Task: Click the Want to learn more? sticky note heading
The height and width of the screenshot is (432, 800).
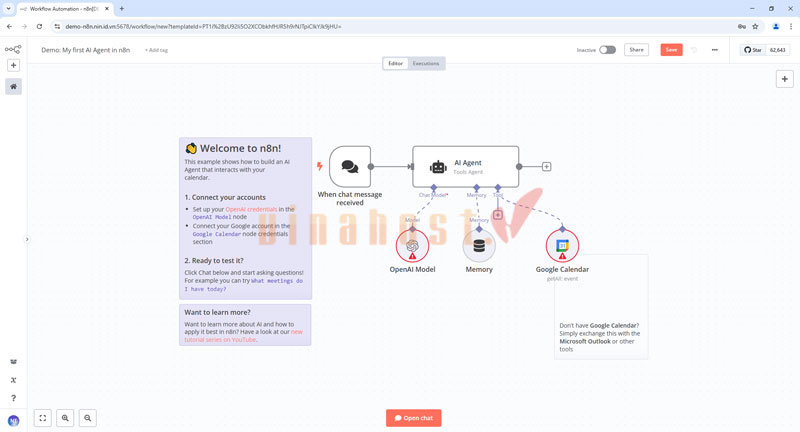Action: coord(217,312)
